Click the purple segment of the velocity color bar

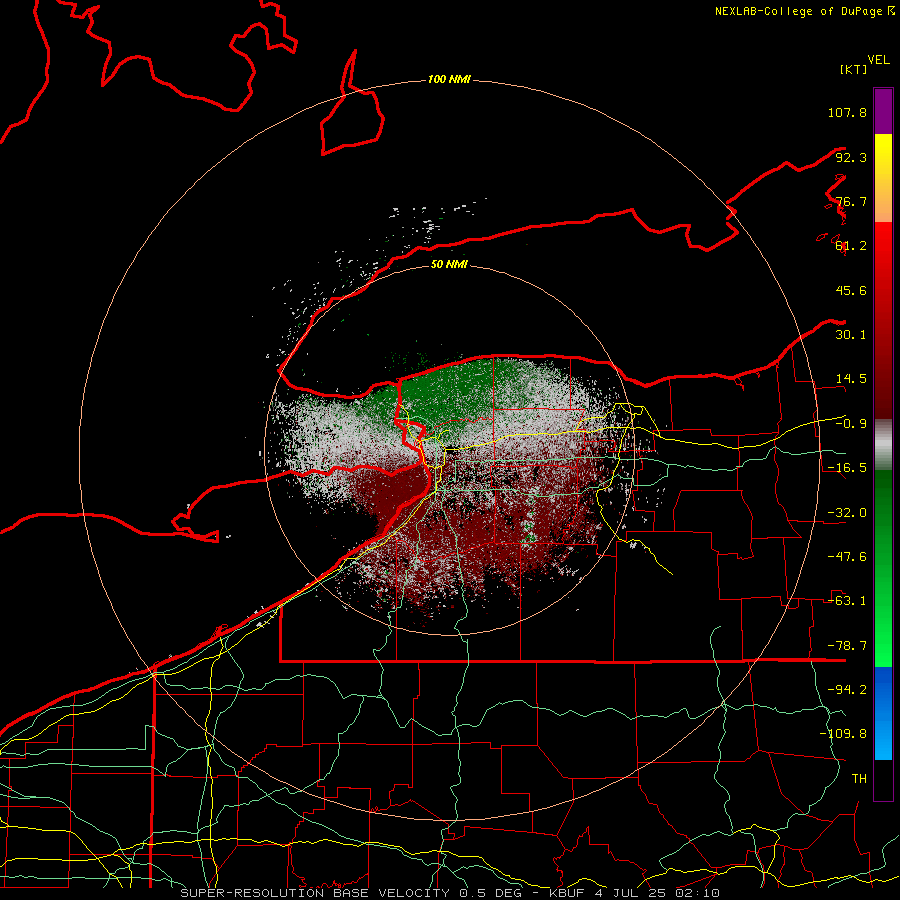click(x=883, y=111)
